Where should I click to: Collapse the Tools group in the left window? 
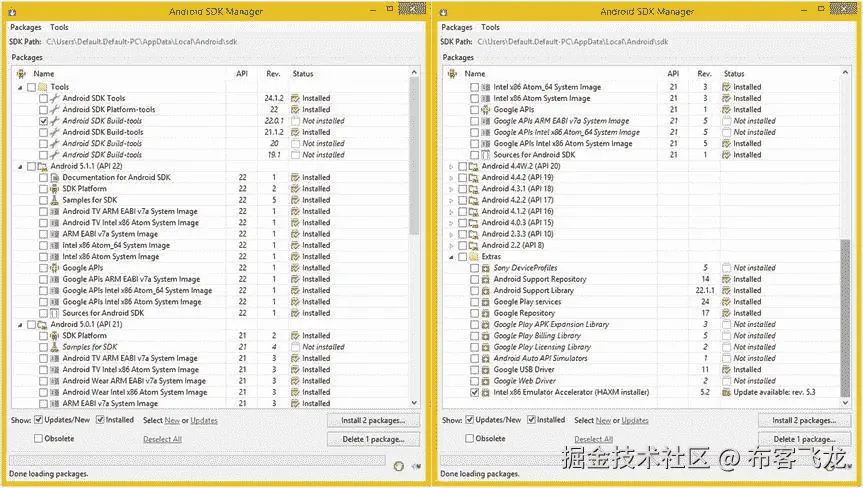[x=20, y=87]
